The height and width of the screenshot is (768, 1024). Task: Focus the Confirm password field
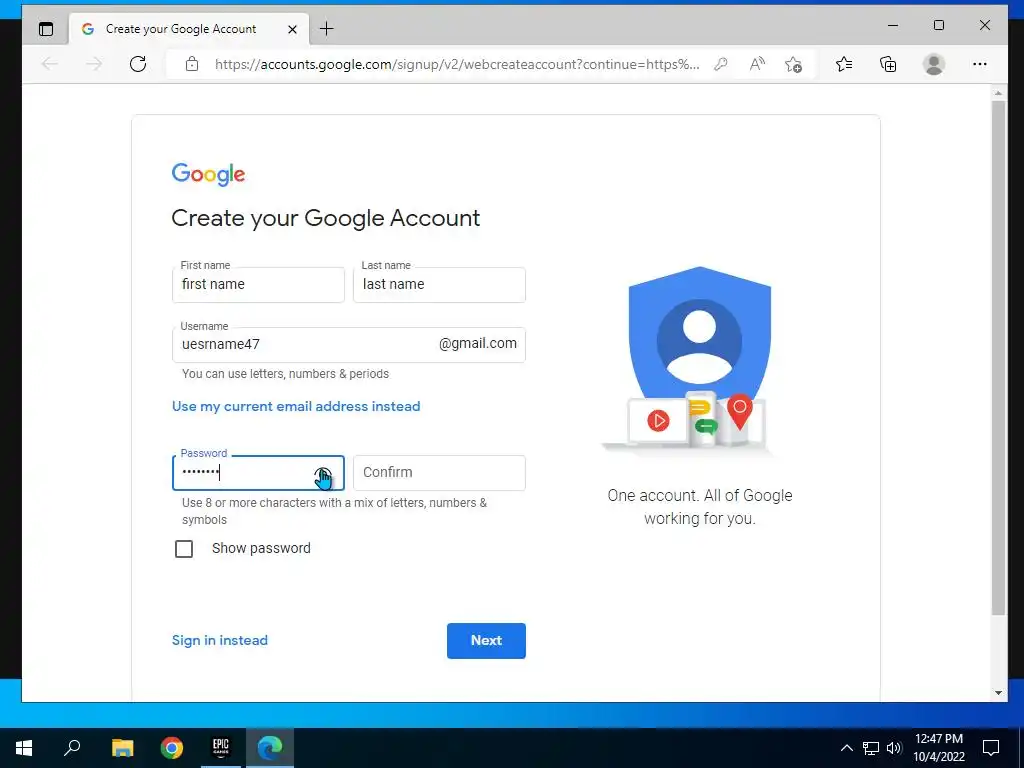[x=439, y=473]
